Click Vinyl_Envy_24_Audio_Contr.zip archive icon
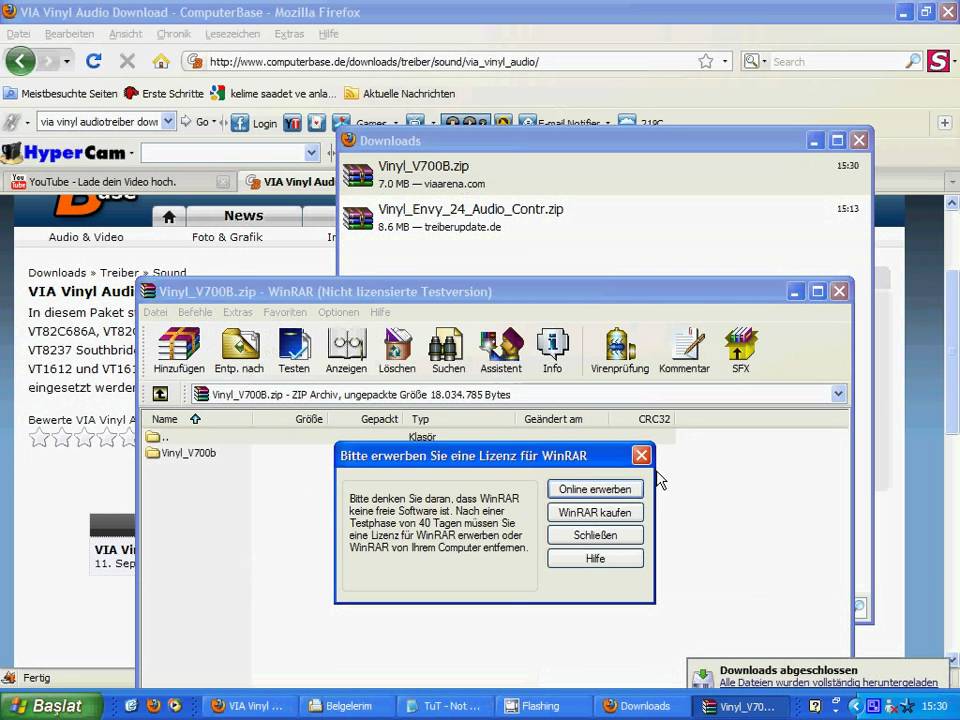This screenshot has height=720, width=960. [358, 218]
